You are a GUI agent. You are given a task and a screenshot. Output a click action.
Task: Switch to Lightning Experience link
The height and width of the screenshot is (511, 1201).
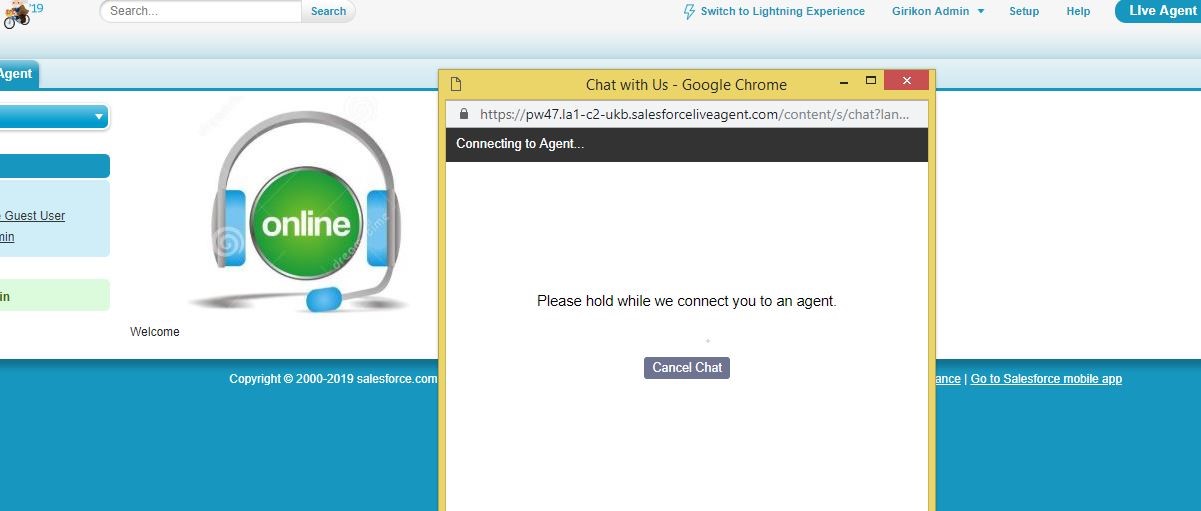coord(782,11)
